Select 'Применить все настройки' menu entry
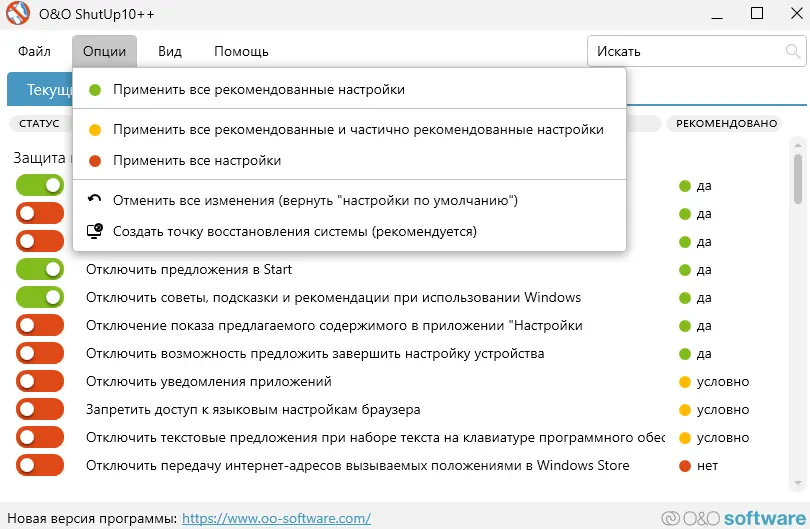 pyautogui.click(x=197, y=161)
